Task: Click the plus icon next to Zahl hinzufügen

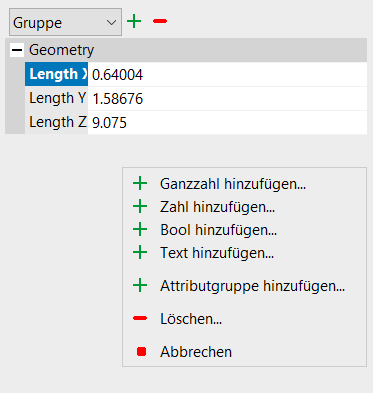Action: point(140,207)
